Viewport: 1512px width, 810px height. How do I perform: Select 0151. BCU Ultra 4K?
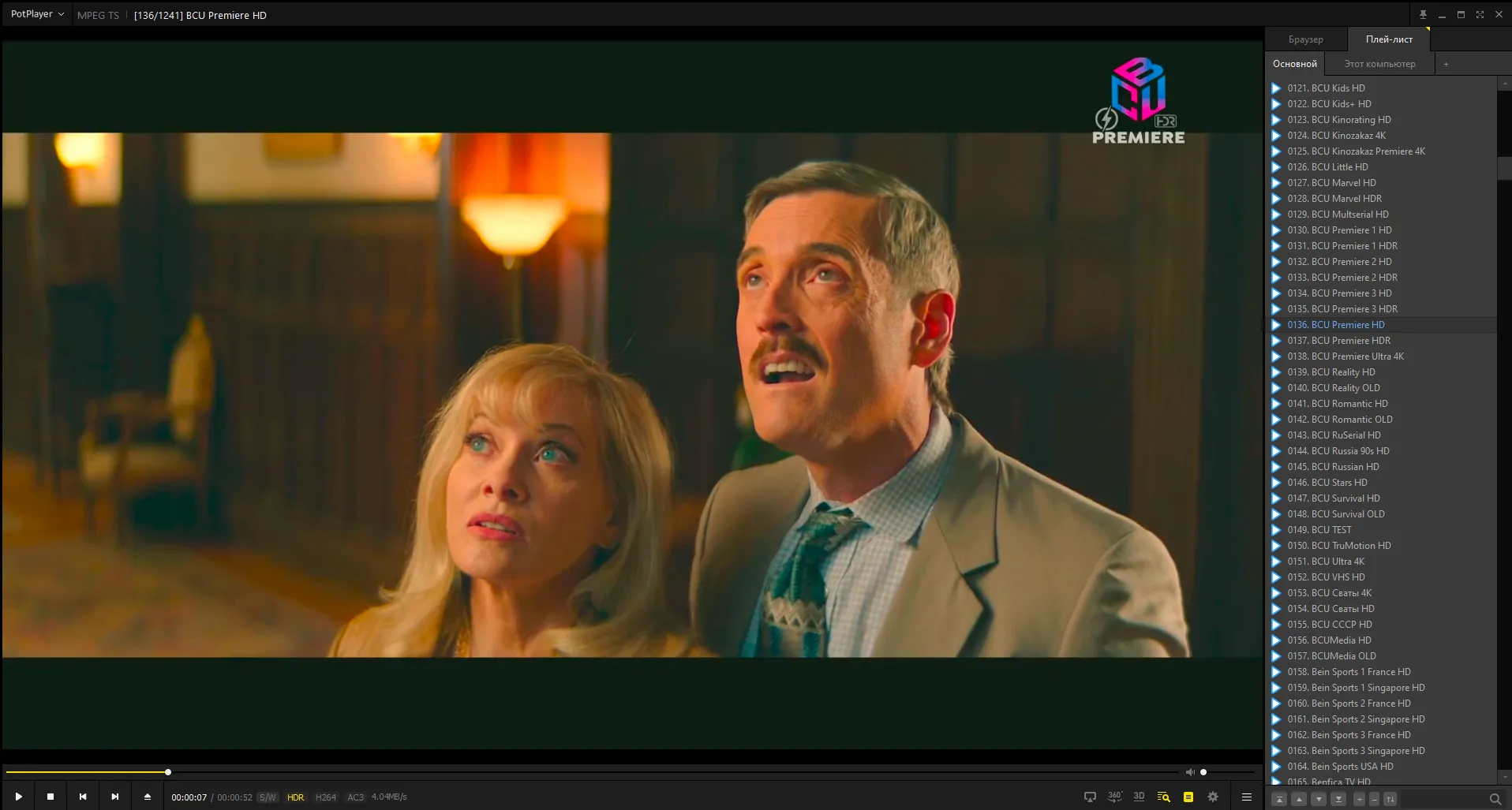1381,562
